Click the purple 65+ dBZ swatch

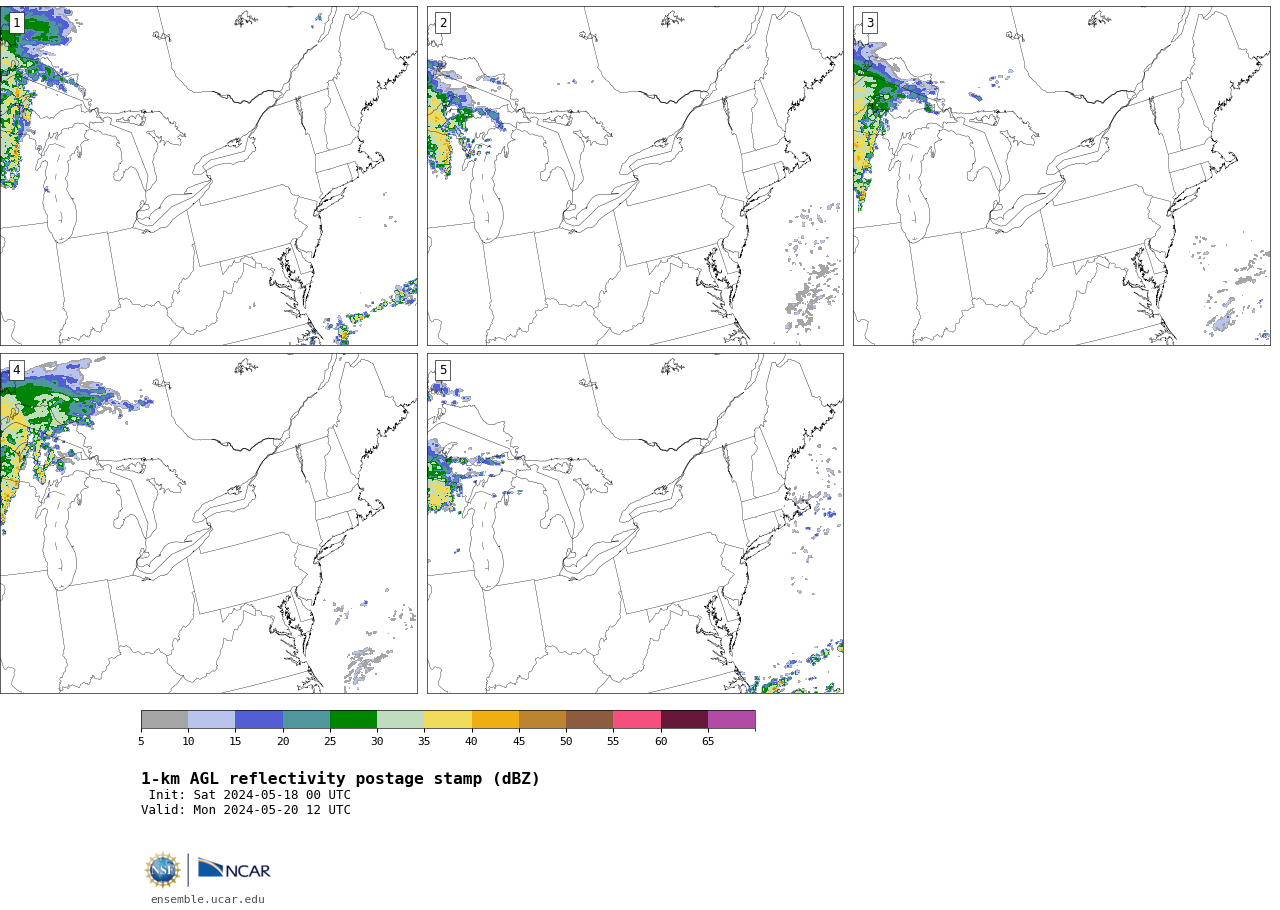click(x=731, y=720)
